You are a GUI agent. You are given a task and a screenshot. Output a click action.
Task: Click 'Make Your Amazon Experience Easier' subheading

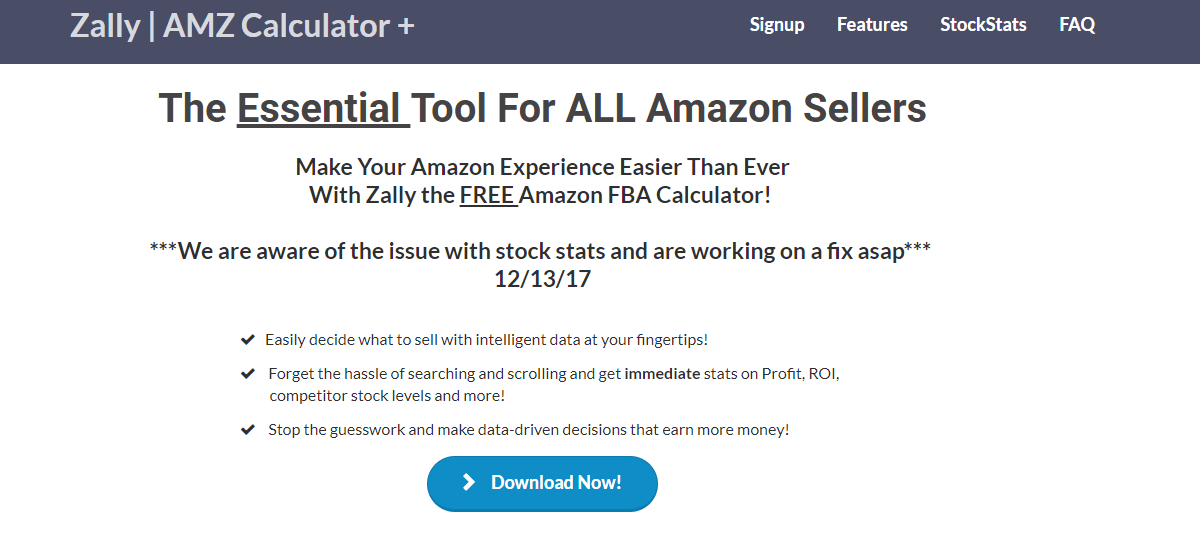click(x=542, y=167)
